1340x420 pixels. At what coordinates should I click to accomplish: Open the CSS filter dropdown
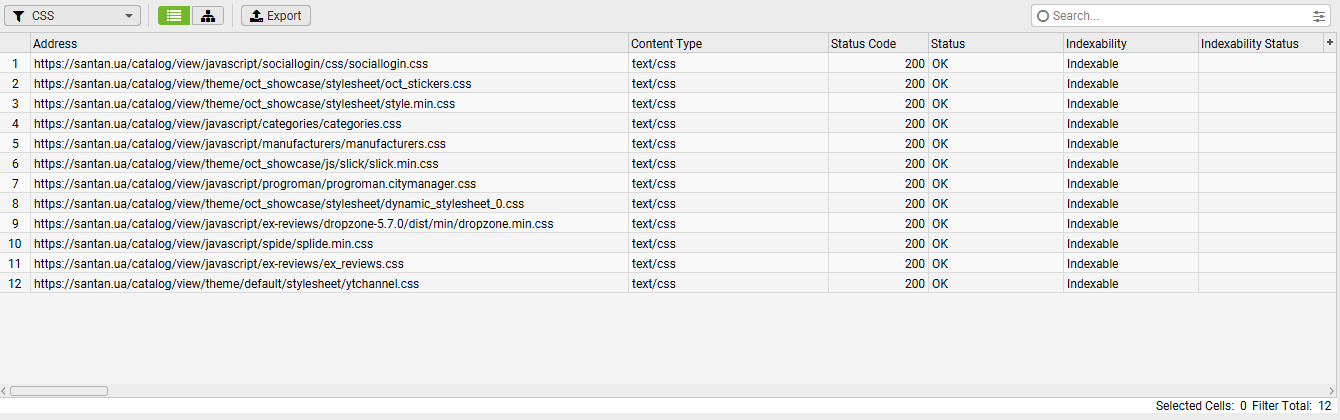click(x=73, y=16)
